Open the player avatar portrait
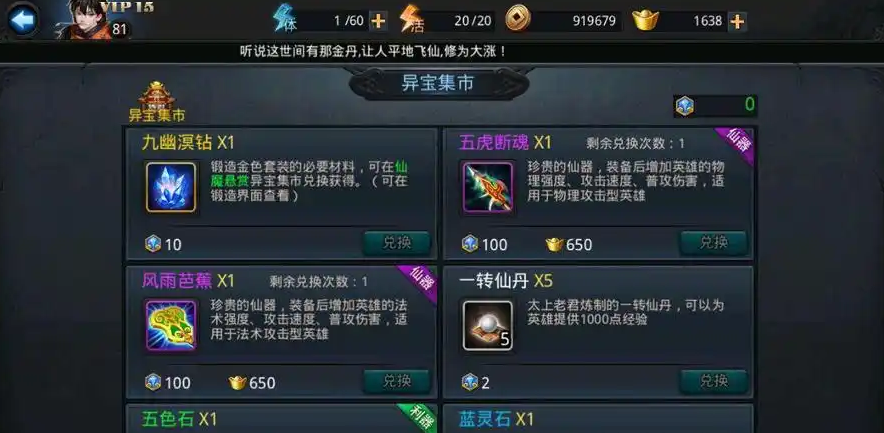Image resolution: width=884 pixels, height=433 pixels. click(x=83, y=20)
